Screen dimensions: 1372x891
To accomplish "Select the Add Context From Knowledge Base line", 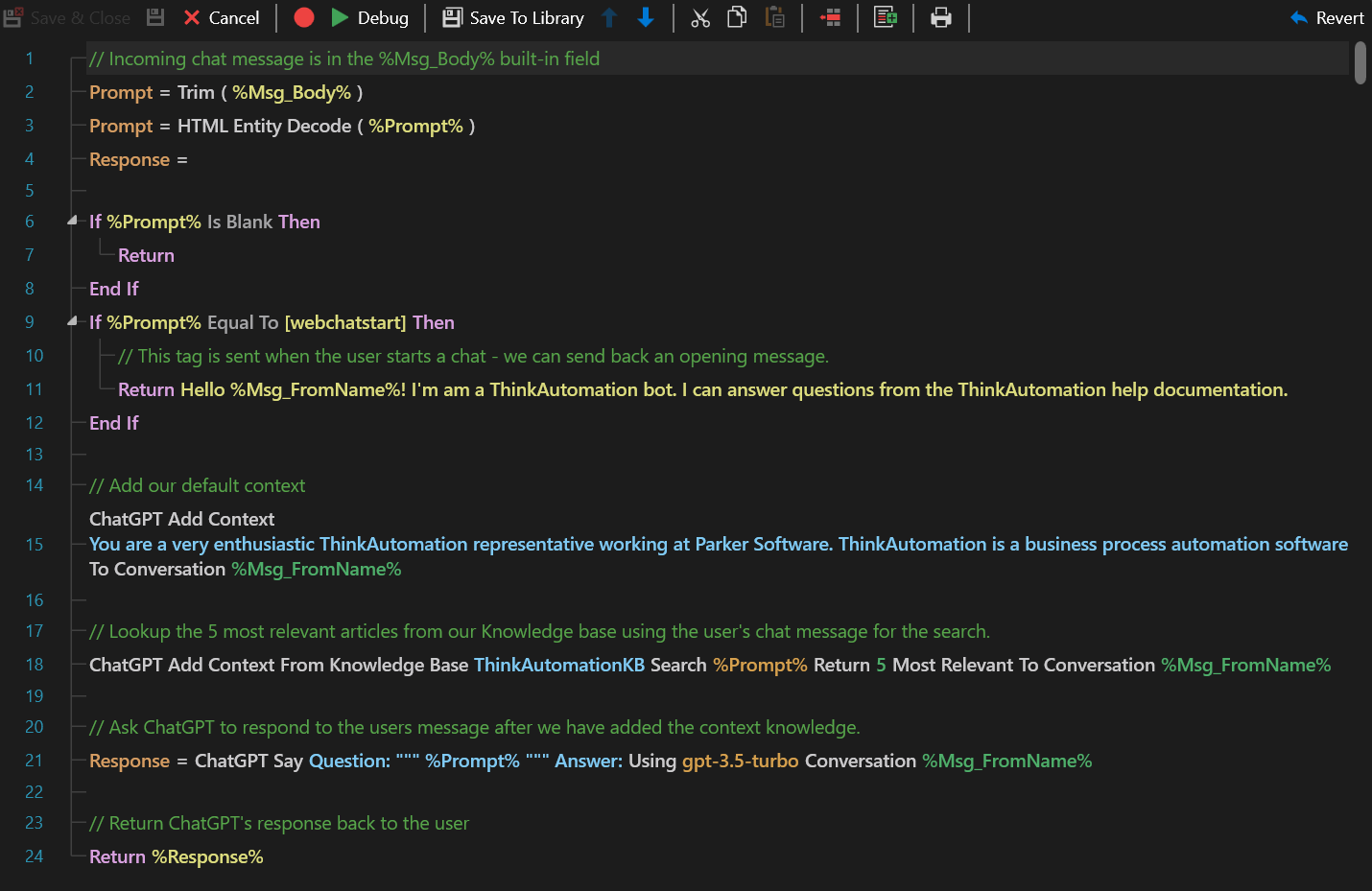I will pyautogui.click(x=710, y=665).
